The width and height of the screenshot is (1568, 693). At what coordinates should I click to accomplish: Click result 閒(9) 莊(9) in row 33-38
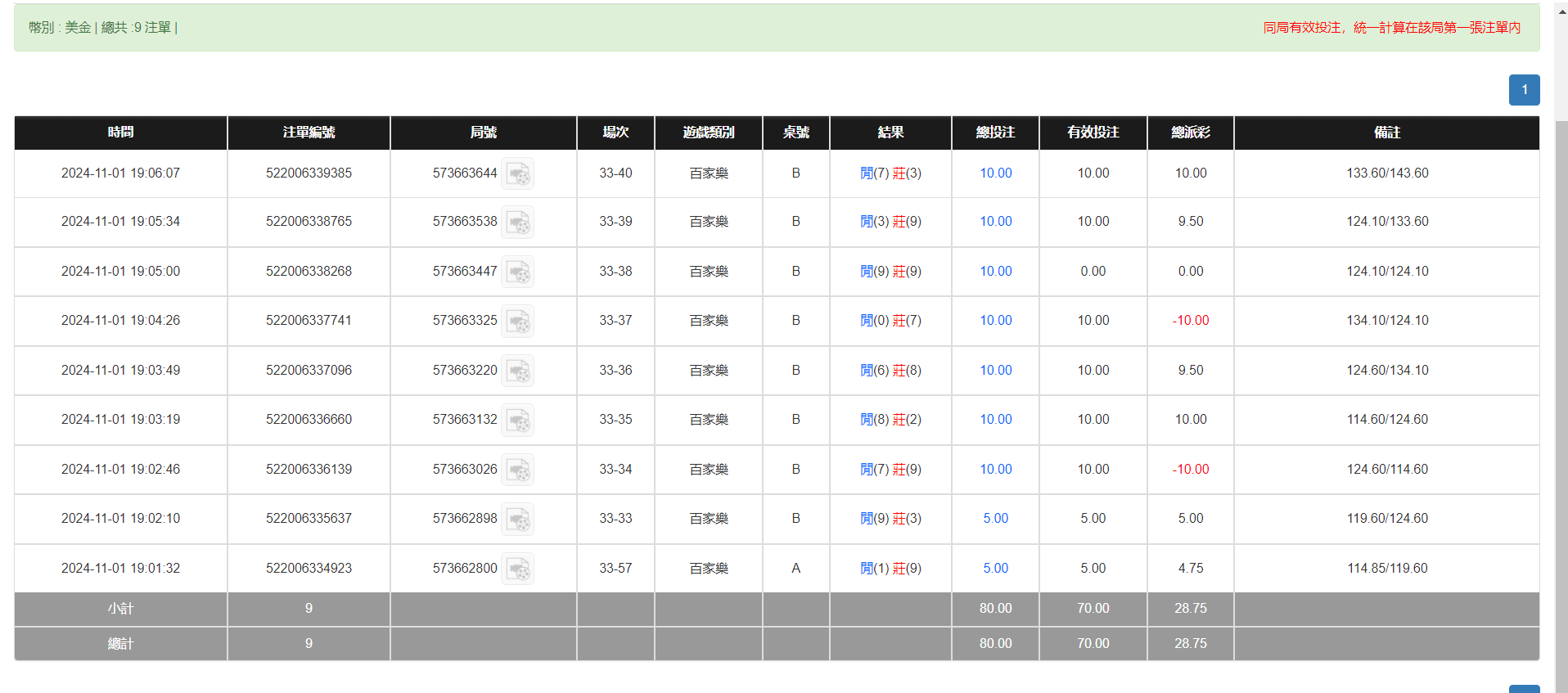[890, 272]
